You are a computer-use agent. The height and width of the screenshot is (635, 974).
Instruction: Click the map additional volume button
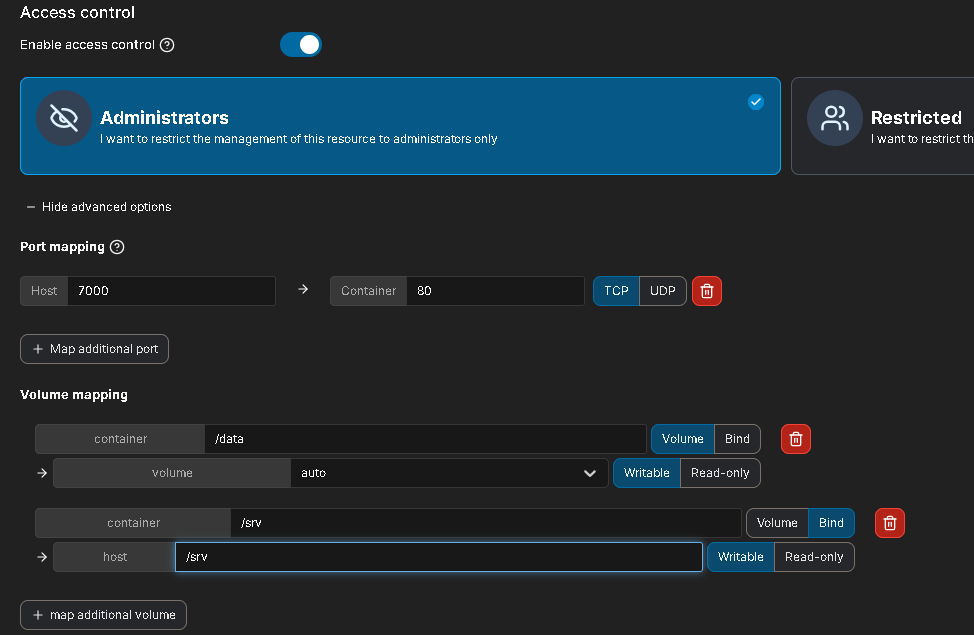[x=103, y=615]
